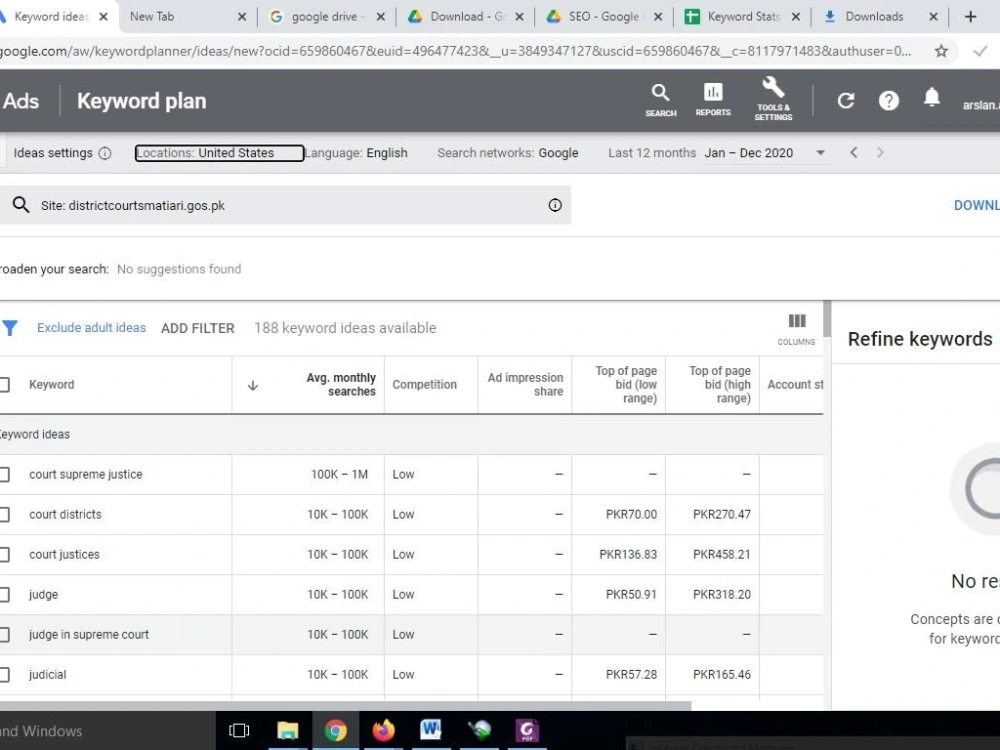1000x750 pixels.
Task: Close the Keyword Stats browser tab
Action: click(795, 17)
